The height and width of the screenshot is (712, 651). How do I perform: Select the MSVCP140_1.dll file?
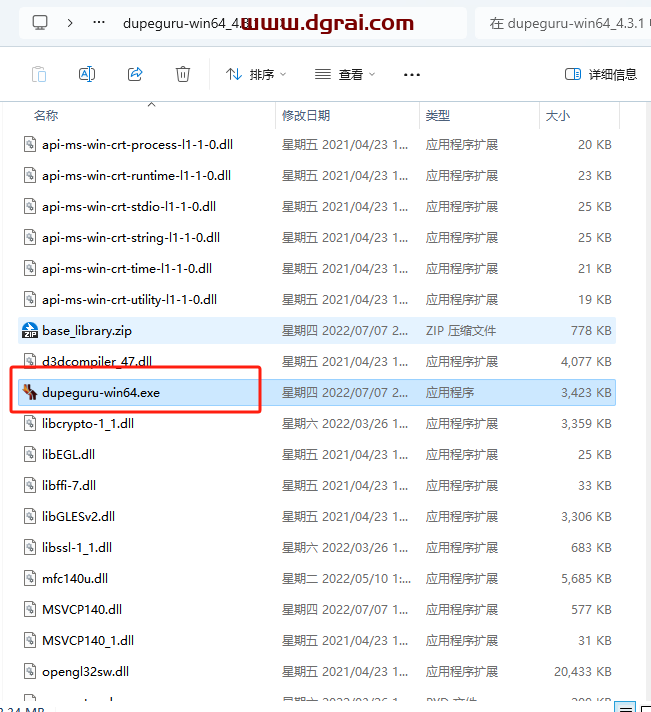317,640
